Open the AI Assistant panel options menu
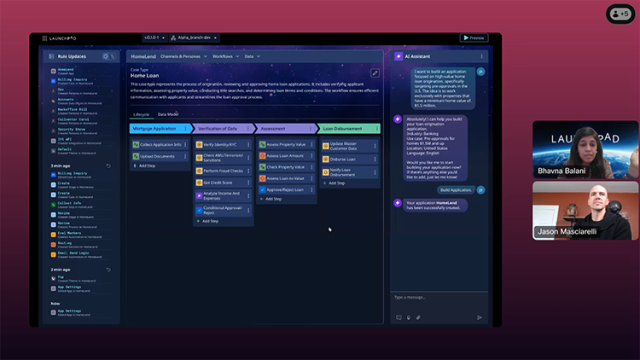The height and width of the screenshot is (360, 640). coord(481,56)
